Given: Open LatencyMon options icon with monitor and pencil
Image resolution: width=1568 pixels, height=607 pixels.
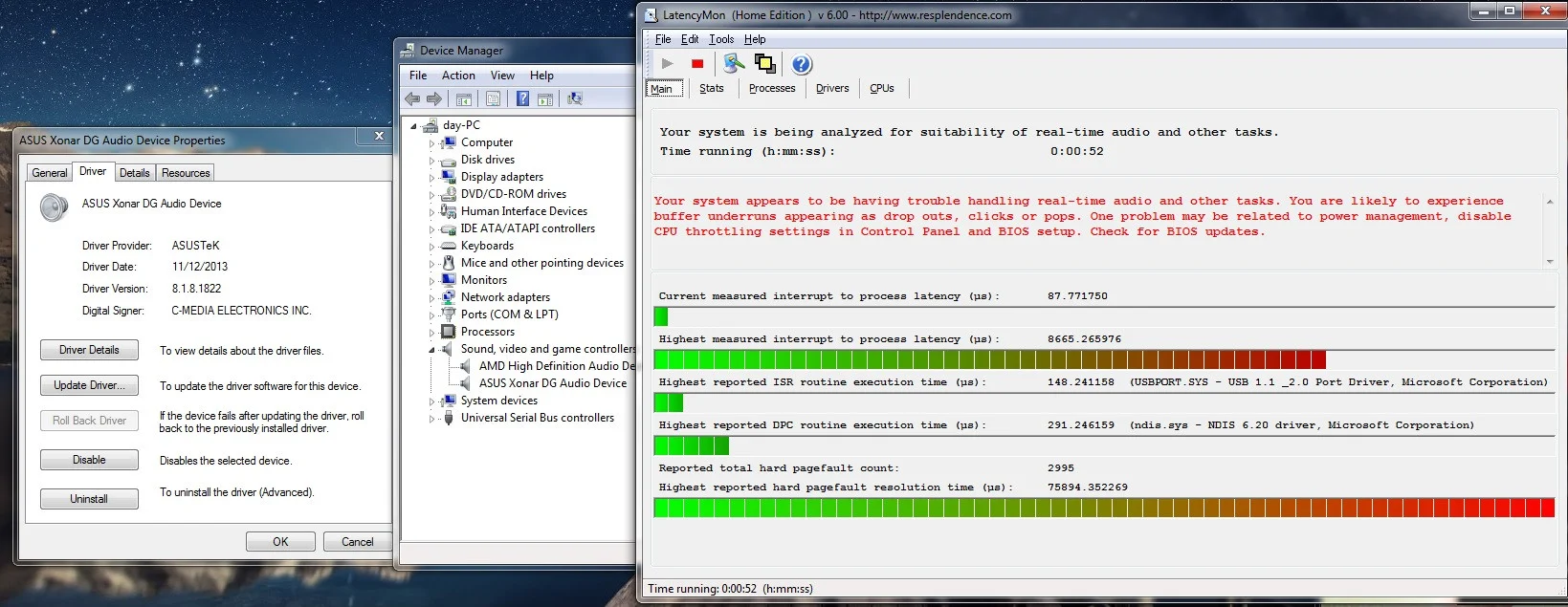Looking at the screenshot, I should pos(734,64).
